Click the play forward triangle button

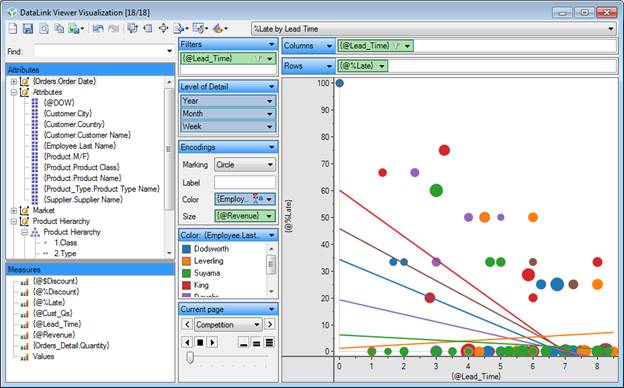(213, 342)
